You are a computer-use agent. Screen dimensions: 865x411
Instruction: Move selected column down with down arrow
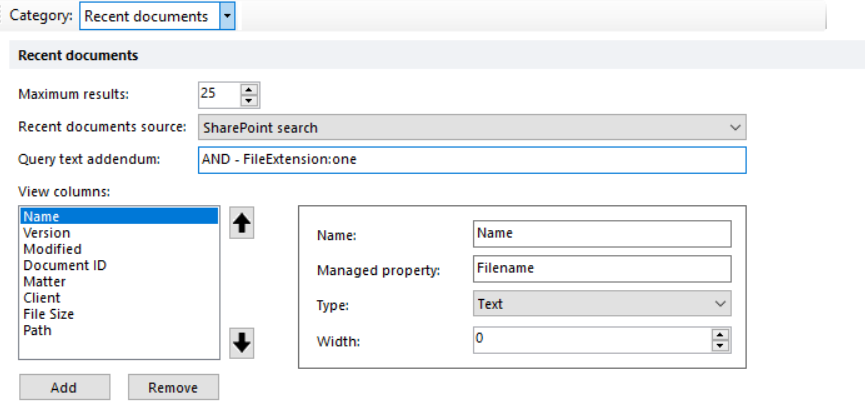point(242,343)
